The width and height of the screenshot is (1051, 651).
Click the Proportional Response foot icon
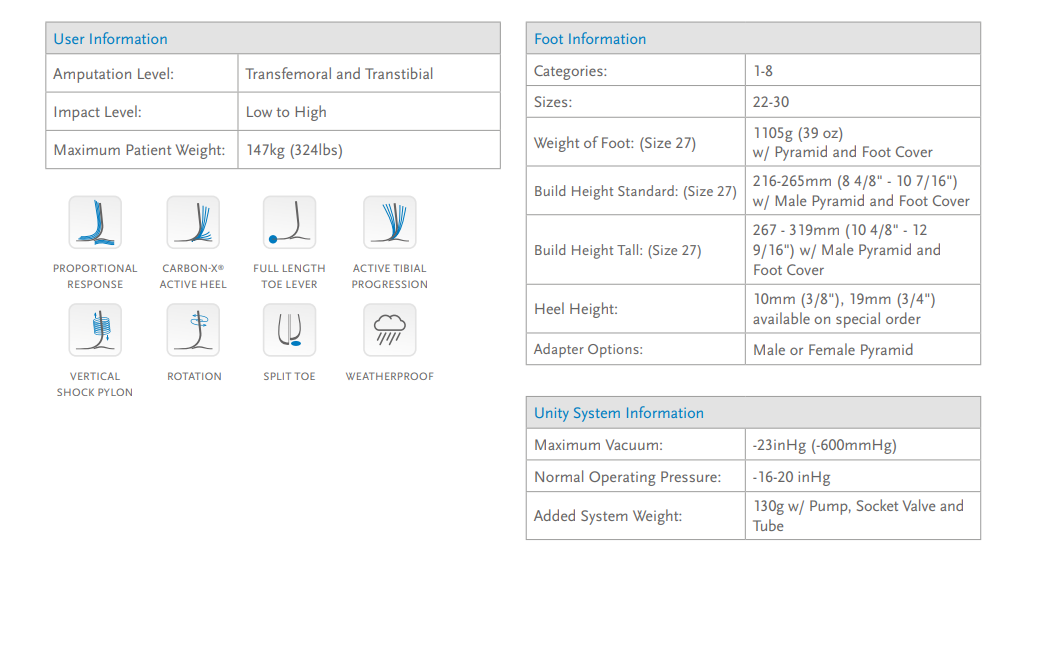pyautogui.click(x=95, y=223)
